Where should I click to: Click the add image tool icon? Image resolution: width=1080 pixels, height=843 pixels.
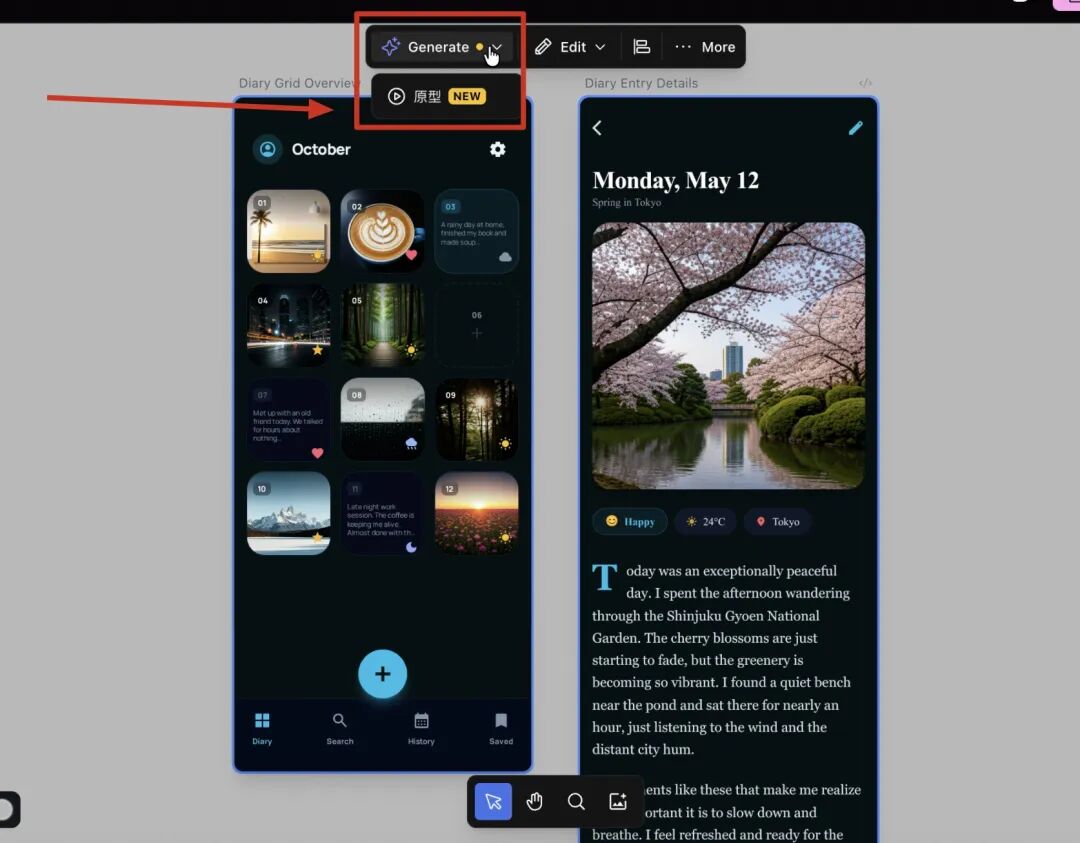pyautogui.click(x=618, y=801)
